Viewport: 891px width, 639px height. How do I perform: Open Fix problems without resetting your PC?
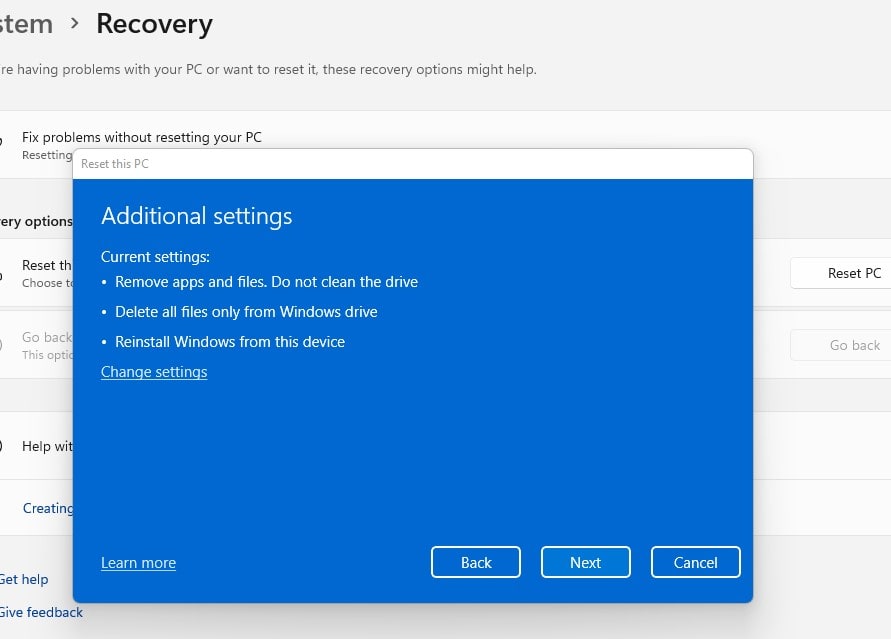tap(141, 137)
